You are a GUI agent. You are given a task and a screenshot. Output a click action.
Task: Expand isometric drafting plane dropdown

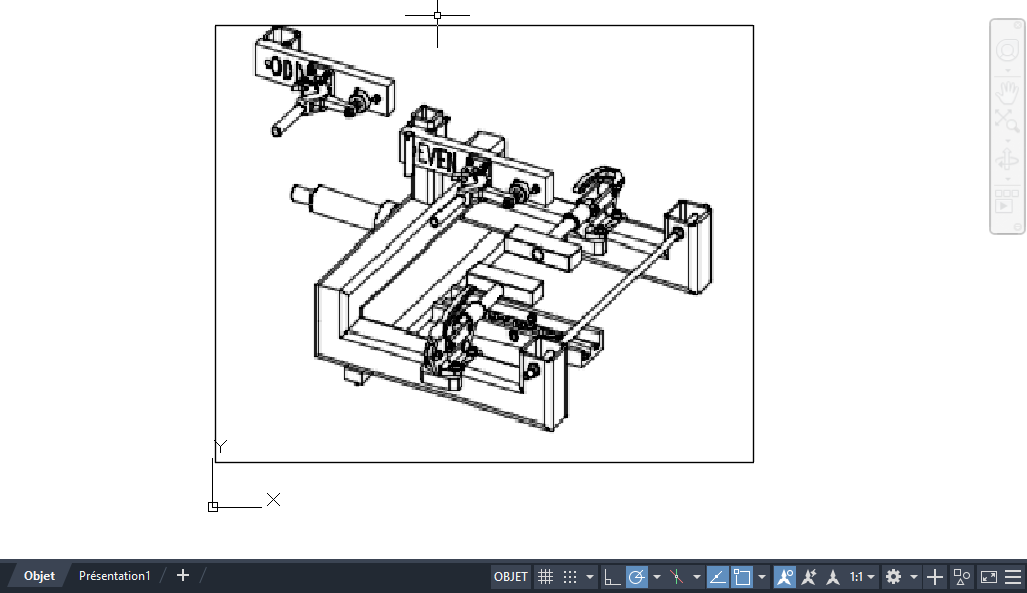(x=696, y=577)
